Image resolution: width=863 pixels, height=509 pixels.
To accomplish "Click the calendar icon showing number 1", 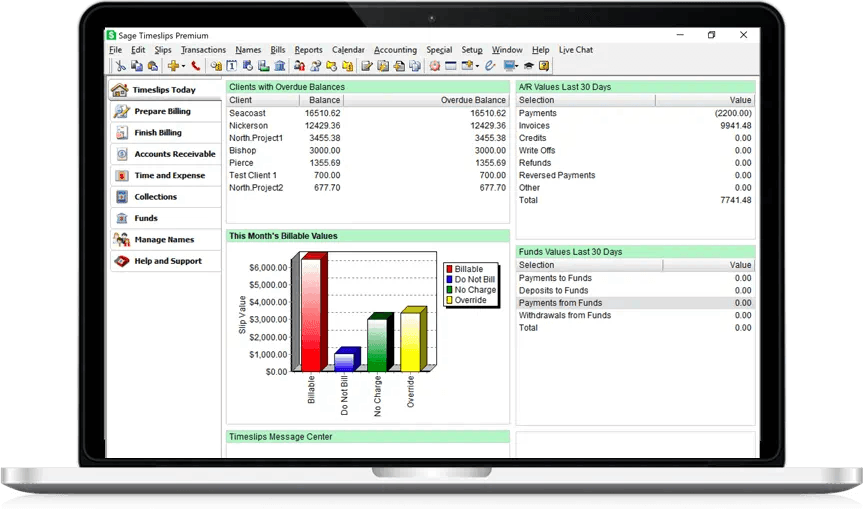I will (x=232, y=66).
